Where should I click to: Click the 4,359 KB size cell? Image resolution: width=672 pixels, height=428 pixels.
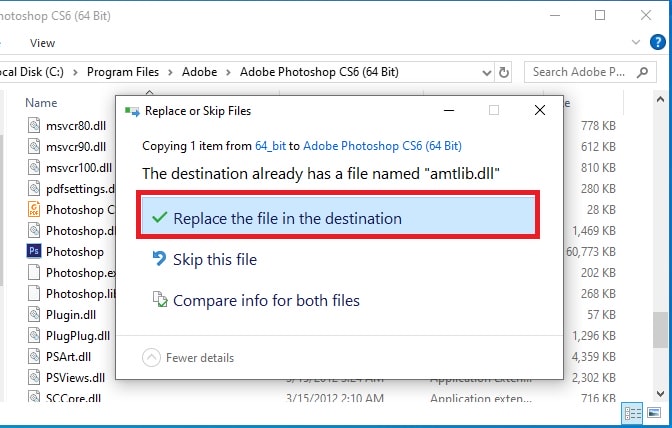point(594,356)
